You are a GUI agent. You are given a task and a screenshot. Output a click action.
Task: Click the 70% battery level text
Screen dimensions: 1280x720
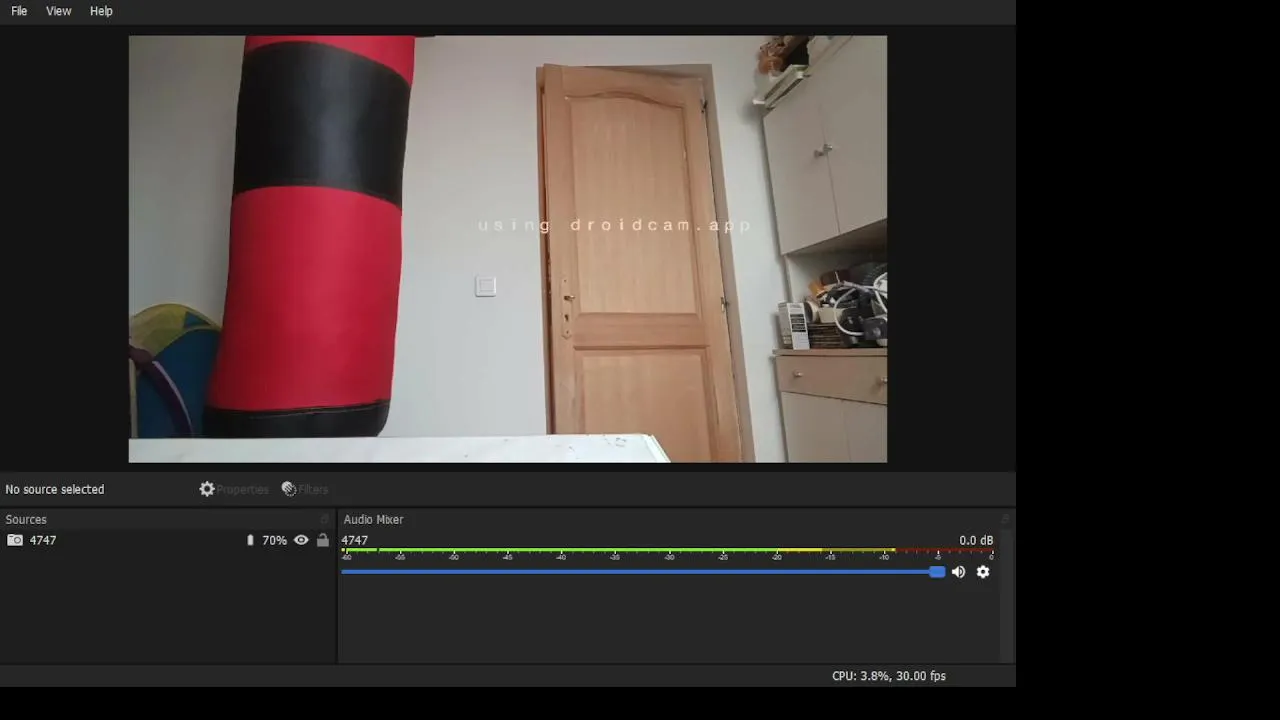tap(274, 540)
